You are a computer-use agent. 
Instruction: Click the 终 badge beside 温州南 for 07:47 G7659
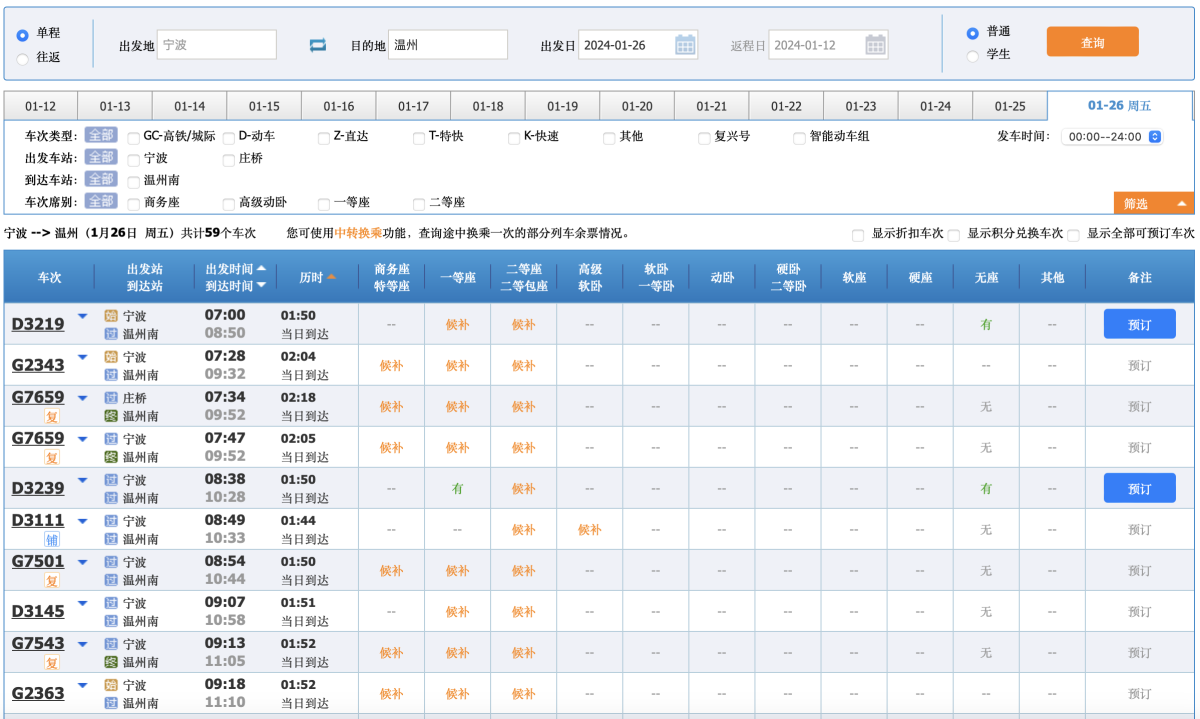point(112,457)
